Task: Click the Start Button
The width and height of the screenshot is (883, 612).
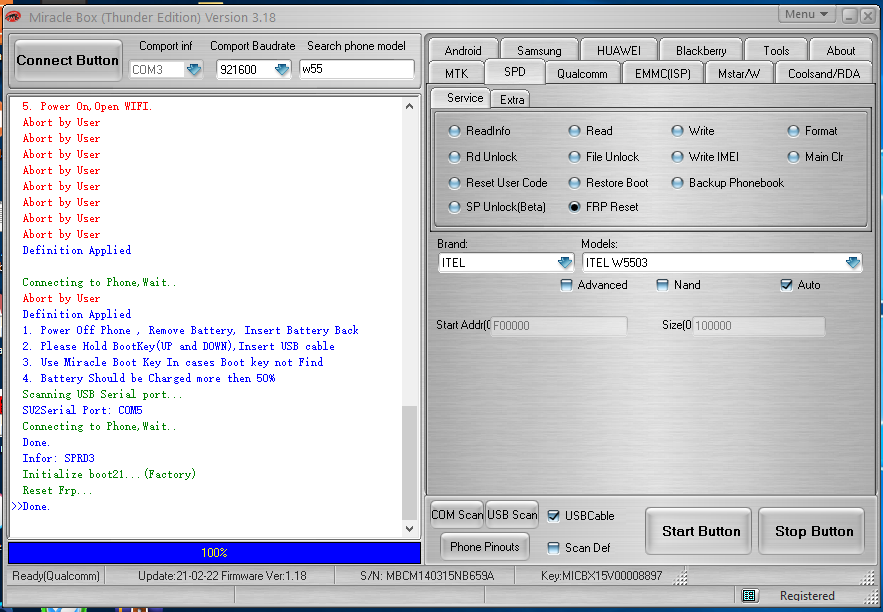Action: pos(698,531)
